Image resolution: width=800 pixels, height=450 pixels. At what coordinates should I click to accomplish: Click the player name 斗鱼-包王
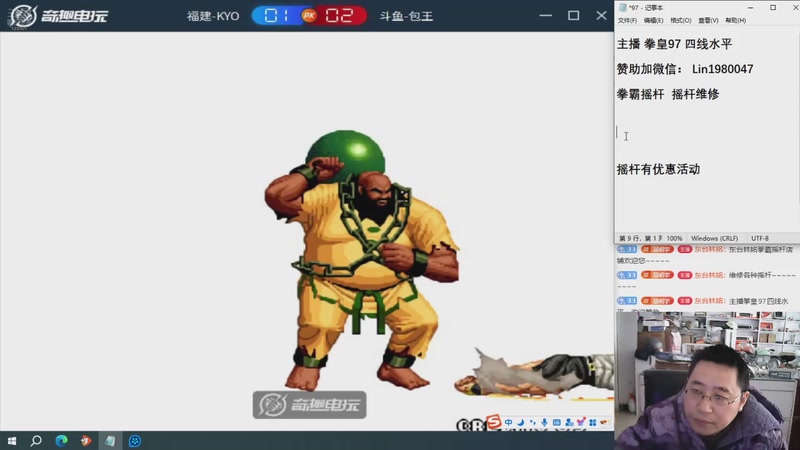coord(406,16)
